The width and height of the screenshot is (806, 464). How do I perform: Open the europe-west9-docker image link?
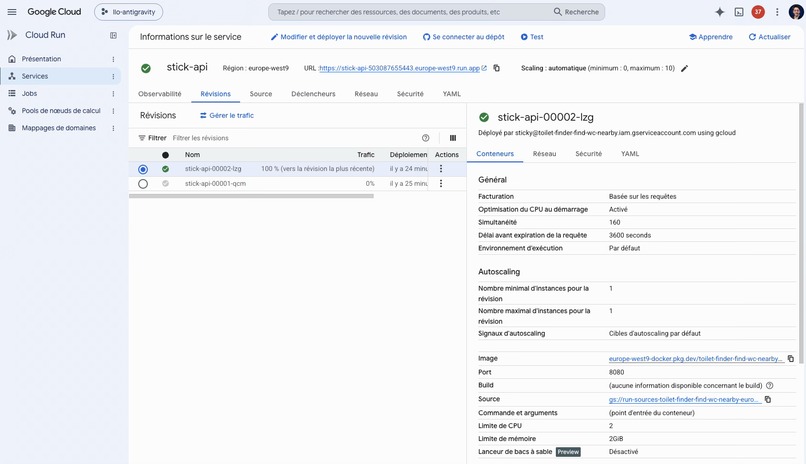[x=695, y=359]
